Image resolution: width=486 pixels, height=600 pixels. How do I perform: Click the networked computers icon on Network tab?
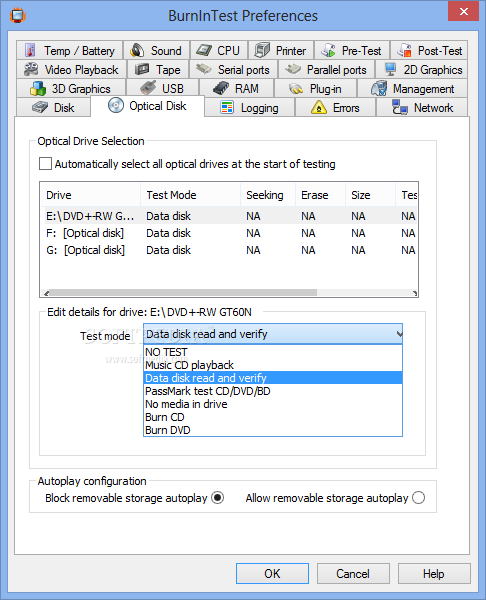click(x=400, y=107)
